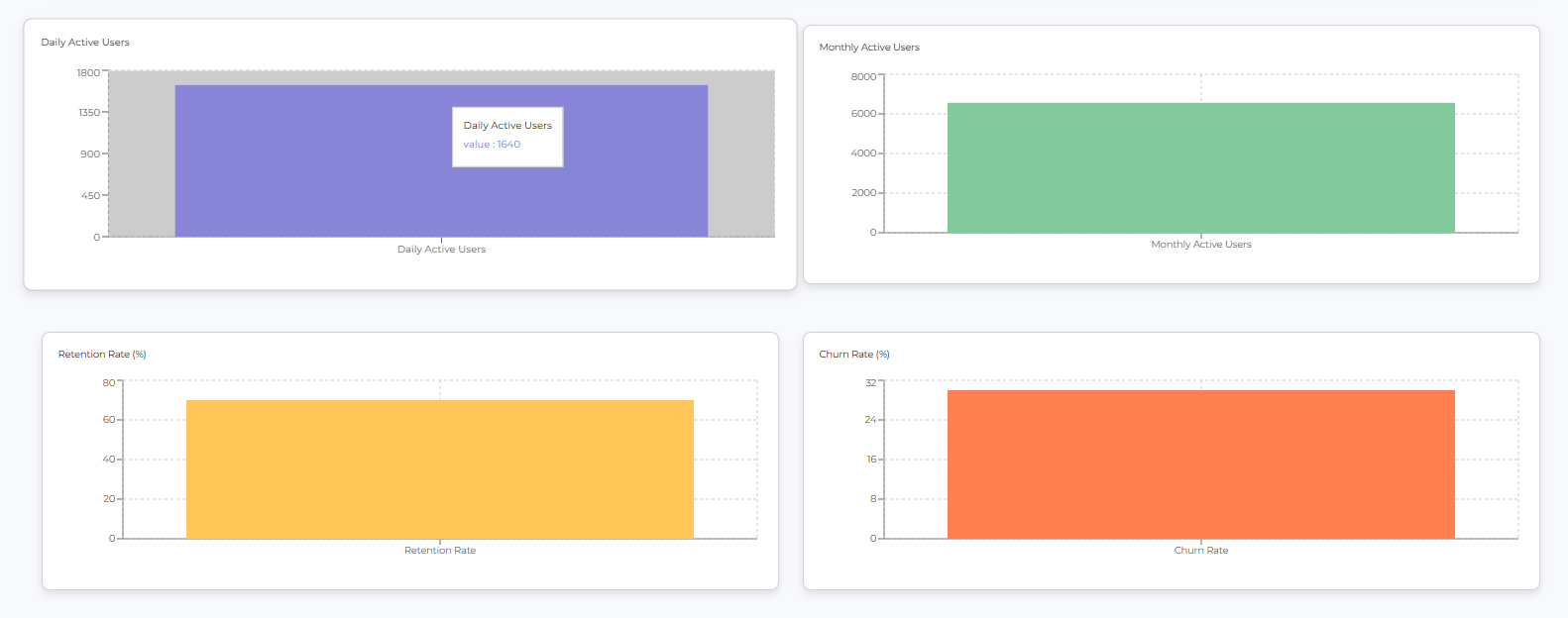Select the Monthly Active Users card title
The image size is (1568, 618).
[x=868, y=48]
